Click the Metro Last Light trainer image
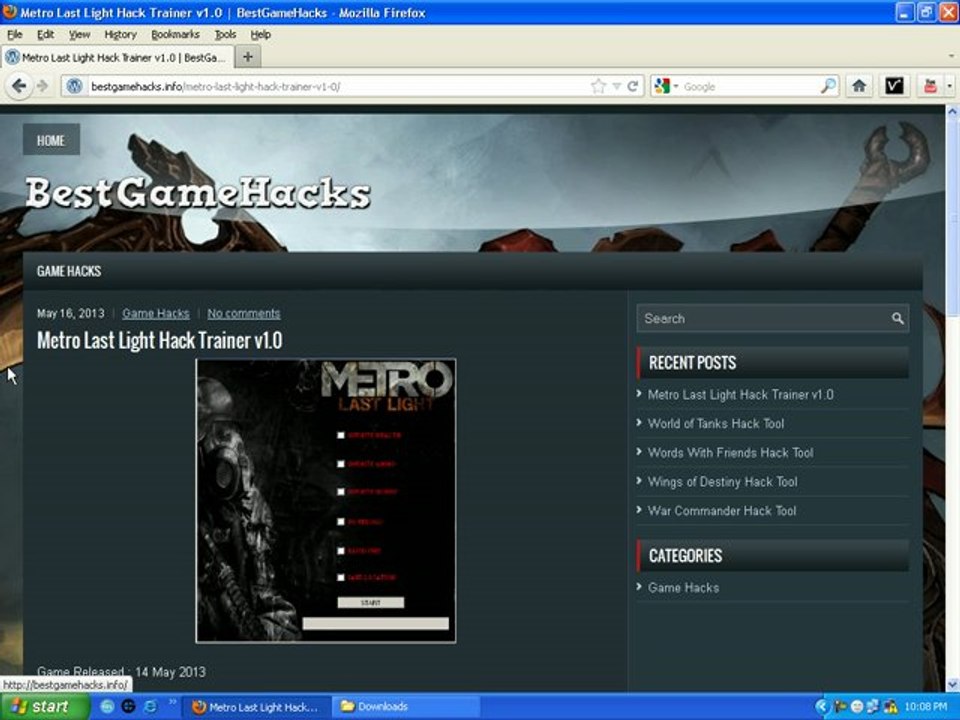This screenshot has height=720, width=960. click(326, 501)
